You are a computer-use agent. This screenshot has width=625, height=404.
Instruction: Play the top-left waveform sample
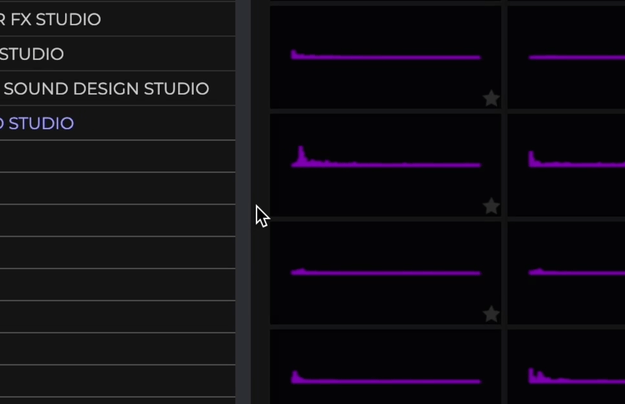tap(385, 57)
